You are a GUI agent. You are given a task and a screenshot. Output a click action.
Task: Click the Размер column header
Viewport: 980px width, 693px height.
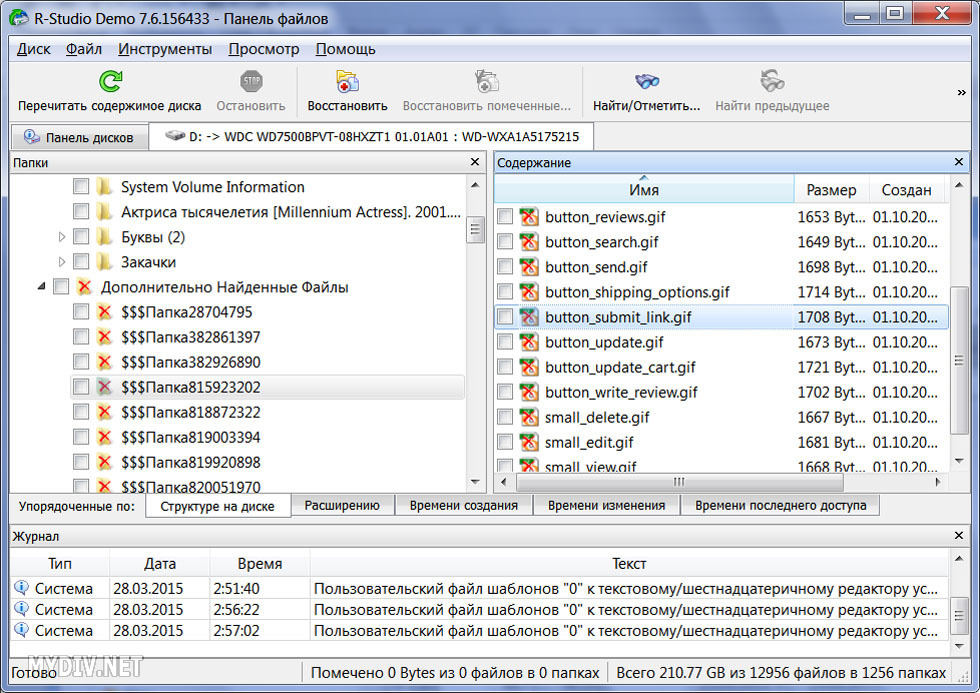coord(831,190)
